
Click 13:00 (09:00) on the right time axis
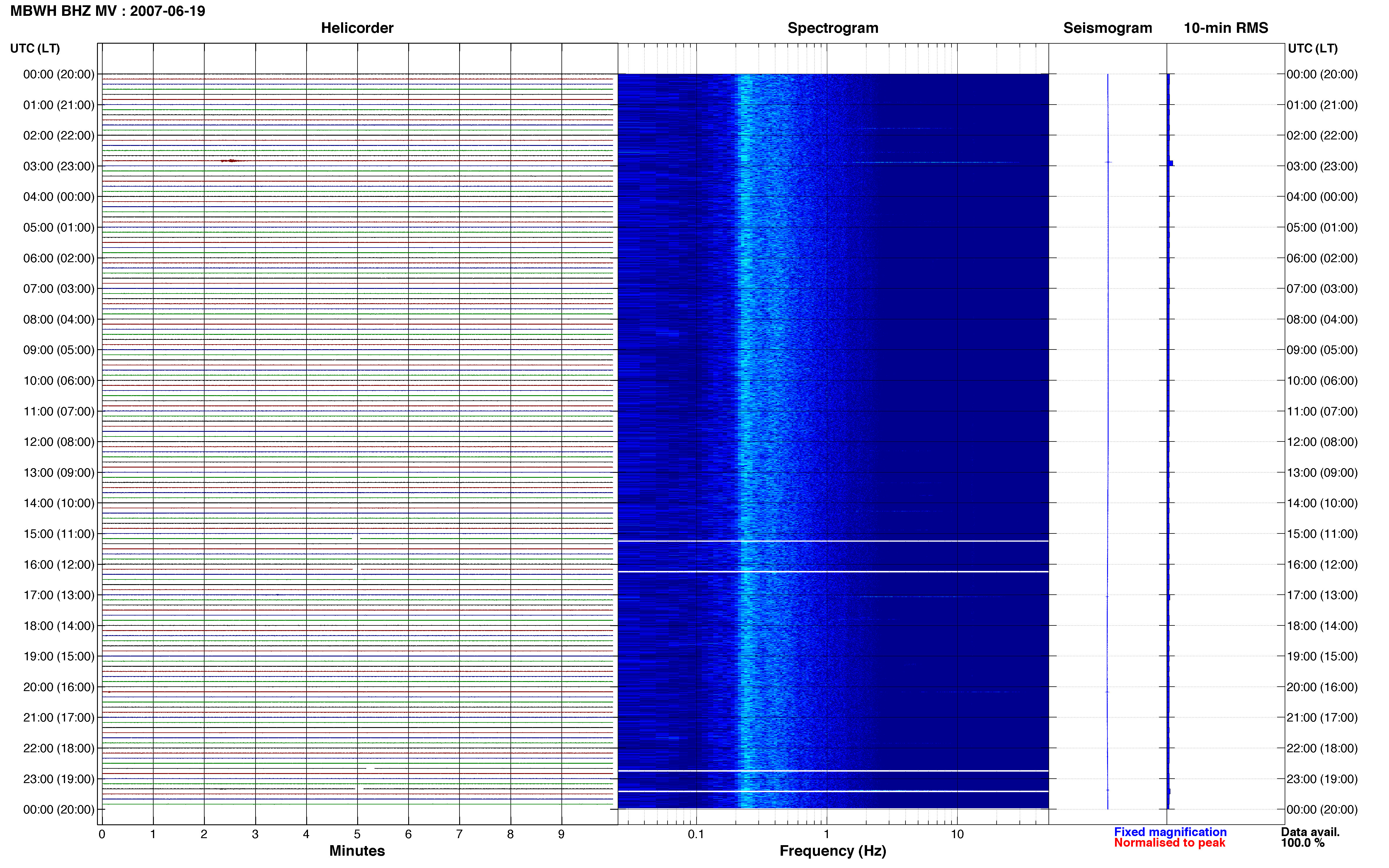(x=1322, y=473)
